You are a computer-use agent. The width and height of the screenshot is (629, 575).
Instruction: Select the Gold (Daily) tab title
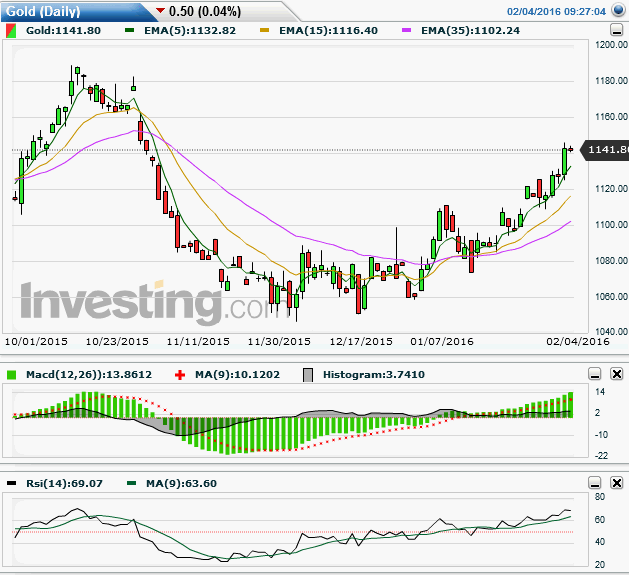pyautogui.click(x=43, y=11)
